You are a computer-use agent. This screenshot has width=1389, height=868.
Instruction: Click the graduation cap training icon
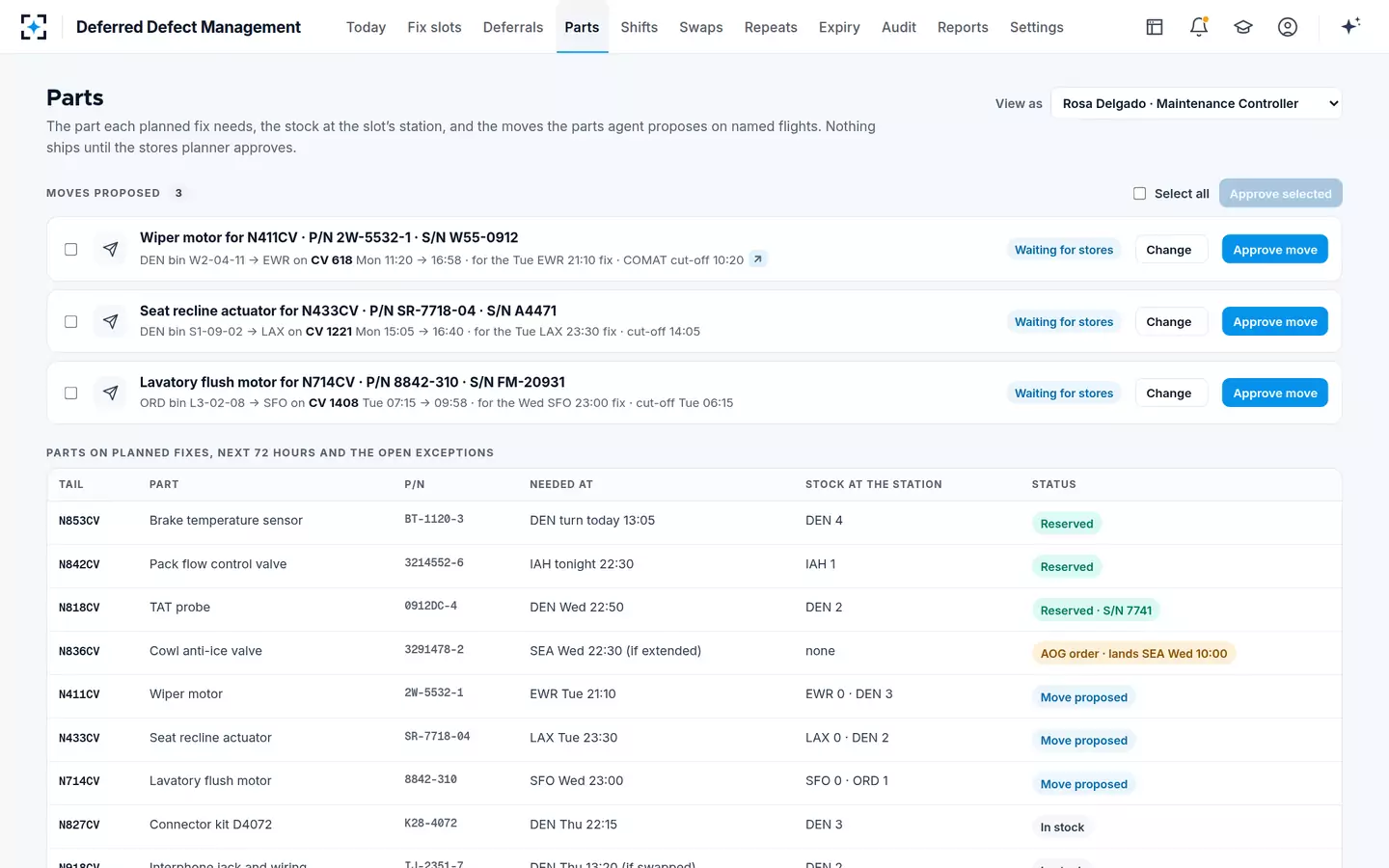click(x=1243, y=27)
